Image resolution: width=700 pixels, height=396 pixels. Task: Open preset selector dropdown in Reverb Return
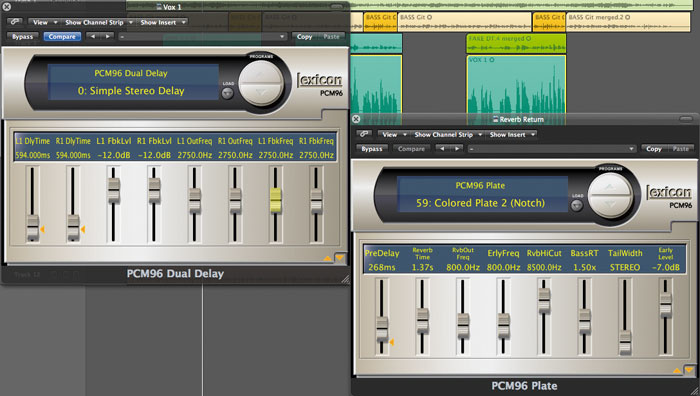click(552, 149)
